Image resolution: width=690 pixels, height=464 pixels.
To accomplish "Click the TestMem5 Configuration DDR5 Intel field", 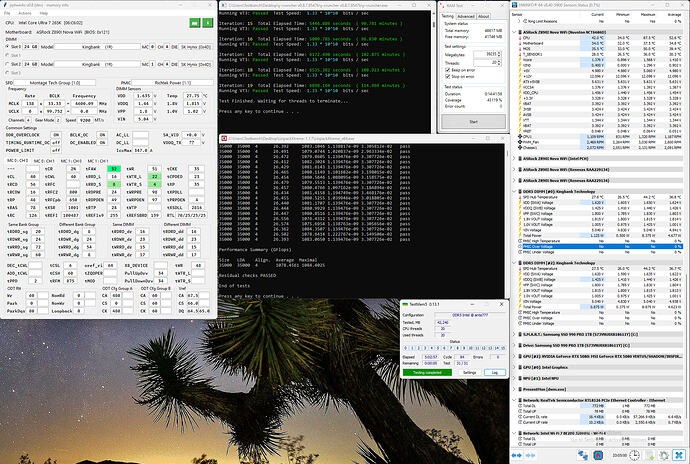I will [470, 315].
